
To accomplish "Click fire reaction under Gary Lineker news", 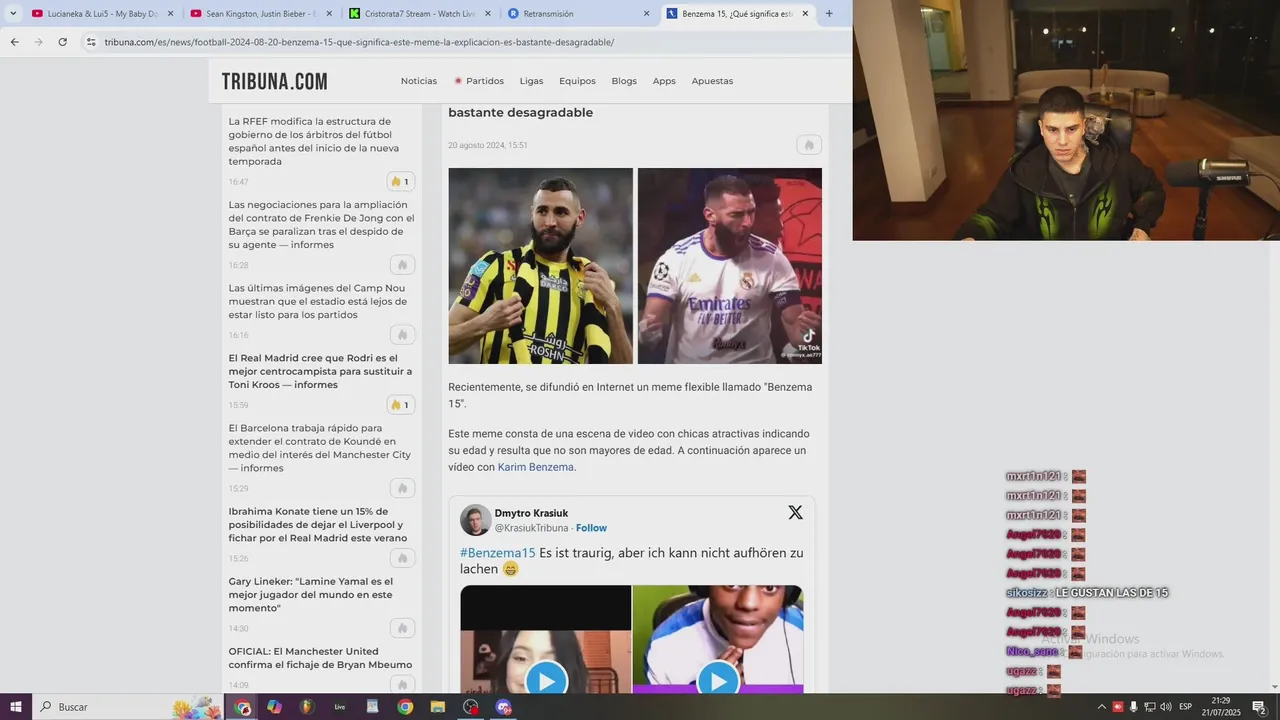I will pyautogui.click(x=402, y=628).
